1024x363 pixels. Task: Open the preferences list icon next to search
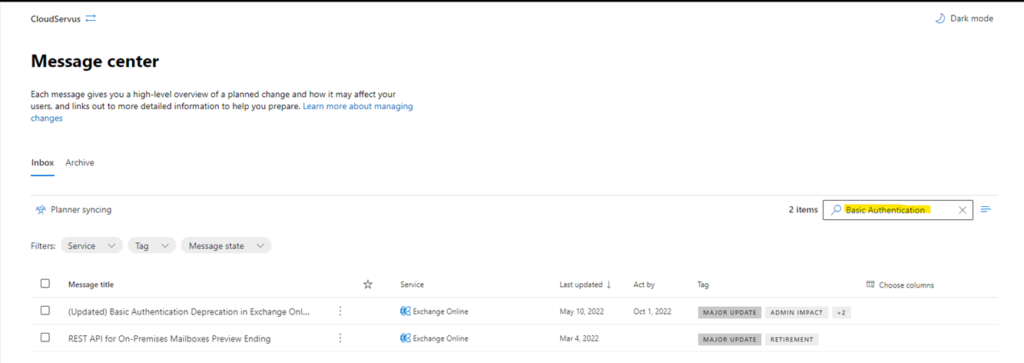click(986, 210)
